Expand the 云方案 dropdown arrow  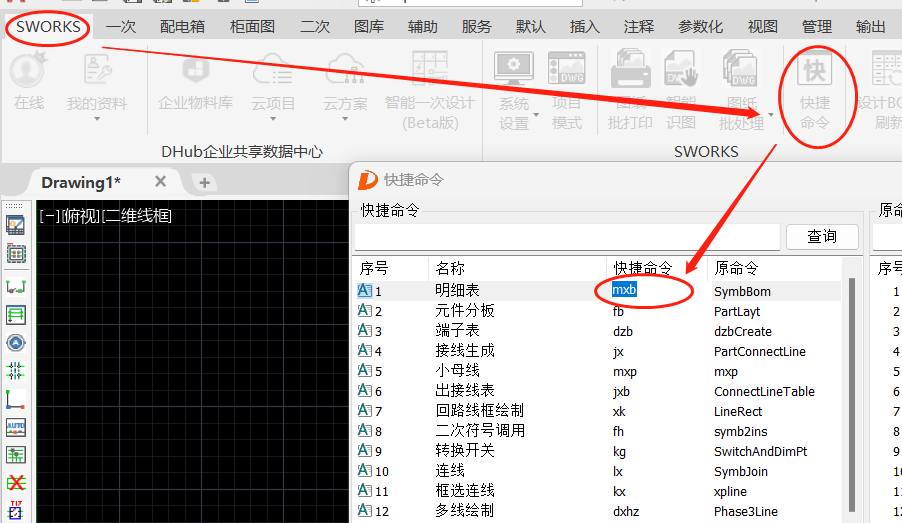pos(345,119)
